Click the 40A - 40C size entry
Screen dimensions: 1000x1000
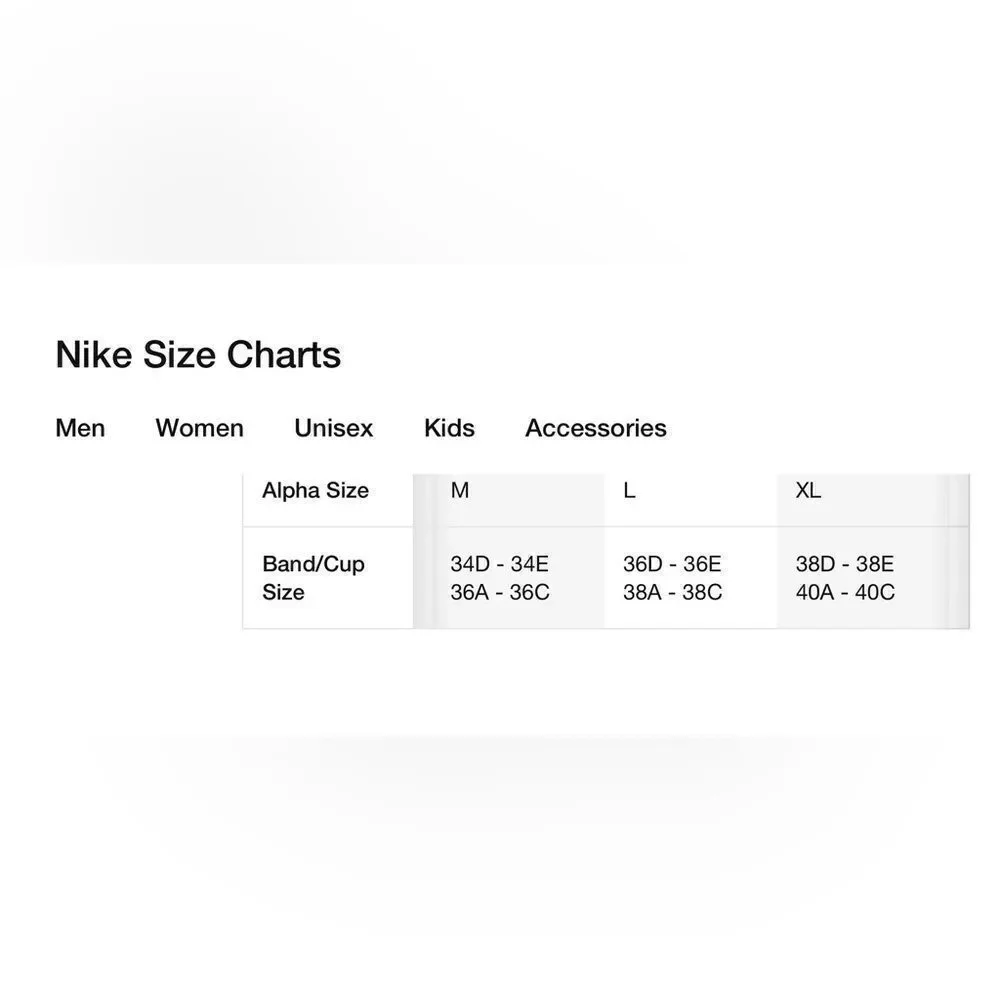pos(845,592)
